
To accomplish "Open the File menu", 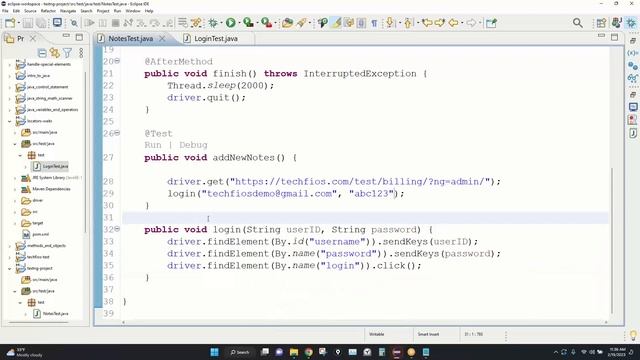I will click(x=5, y=11).
